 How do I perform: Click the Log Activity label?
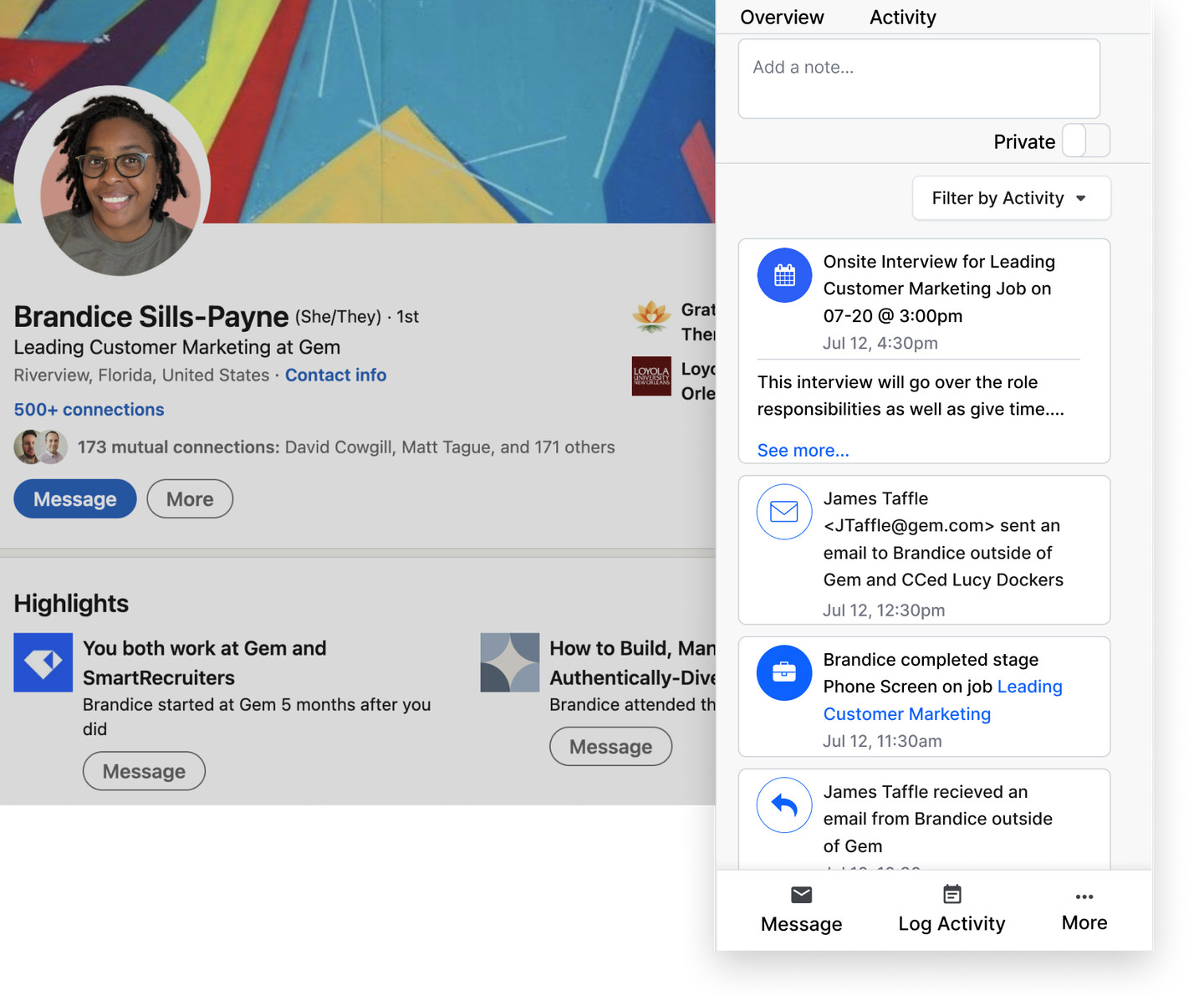click(x=951, y=924)
